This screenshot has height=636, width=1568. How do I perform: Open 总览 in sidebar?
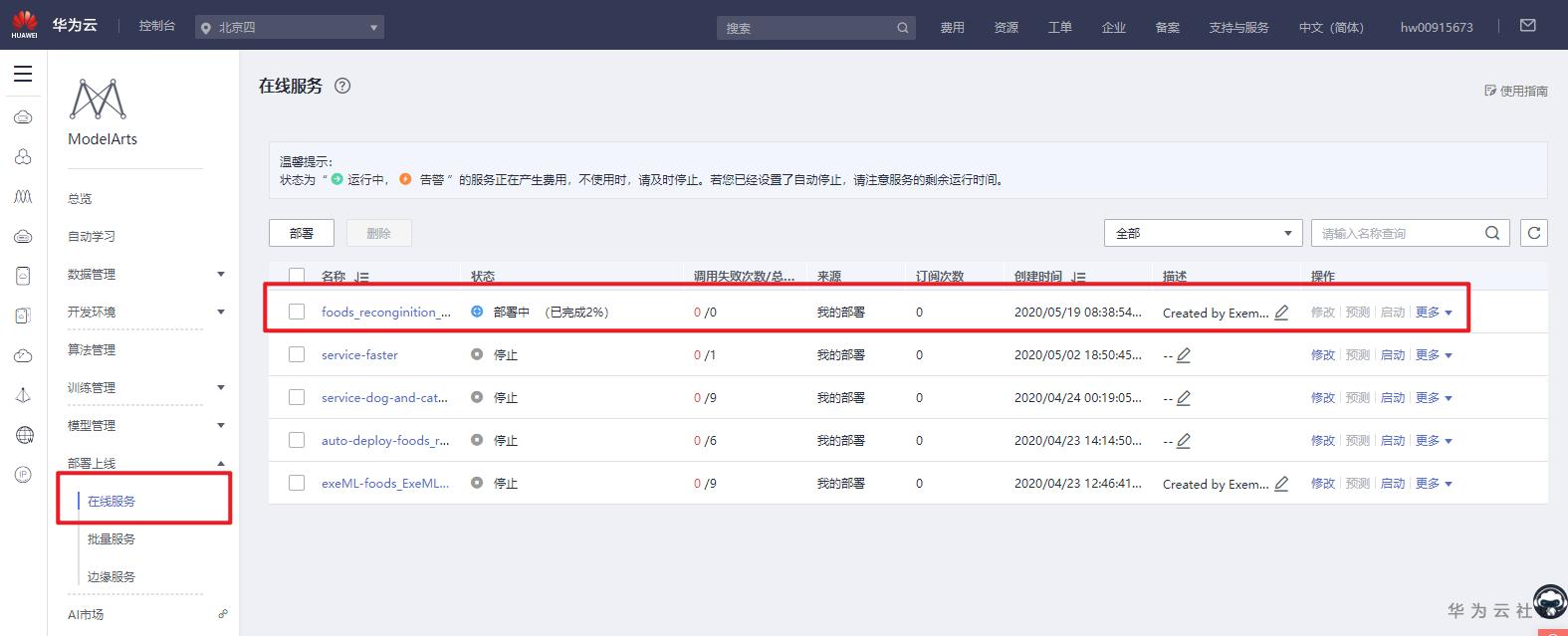[x=80, y=198]
